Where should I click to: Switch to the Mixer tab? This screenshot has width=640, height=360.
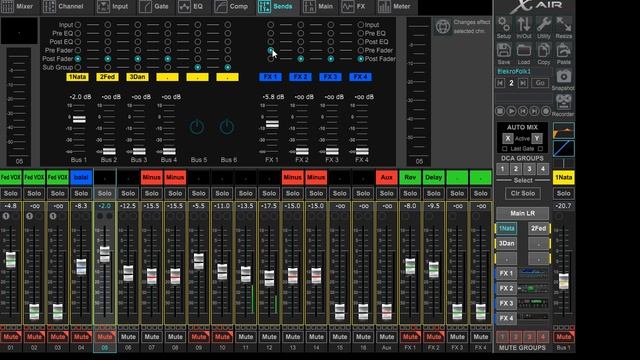pyautogui.click(x=18, y=6)
